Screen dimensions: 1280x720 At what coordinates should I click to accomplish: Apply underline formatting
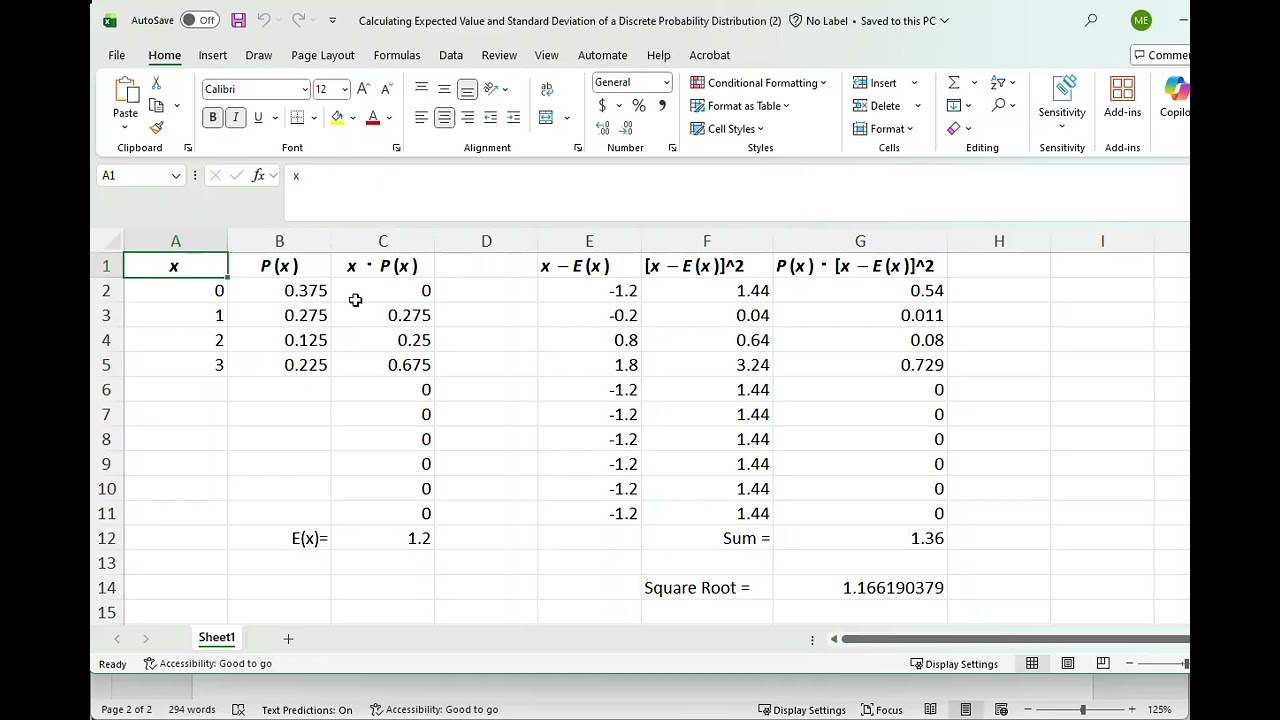click(x=258, y=118)
